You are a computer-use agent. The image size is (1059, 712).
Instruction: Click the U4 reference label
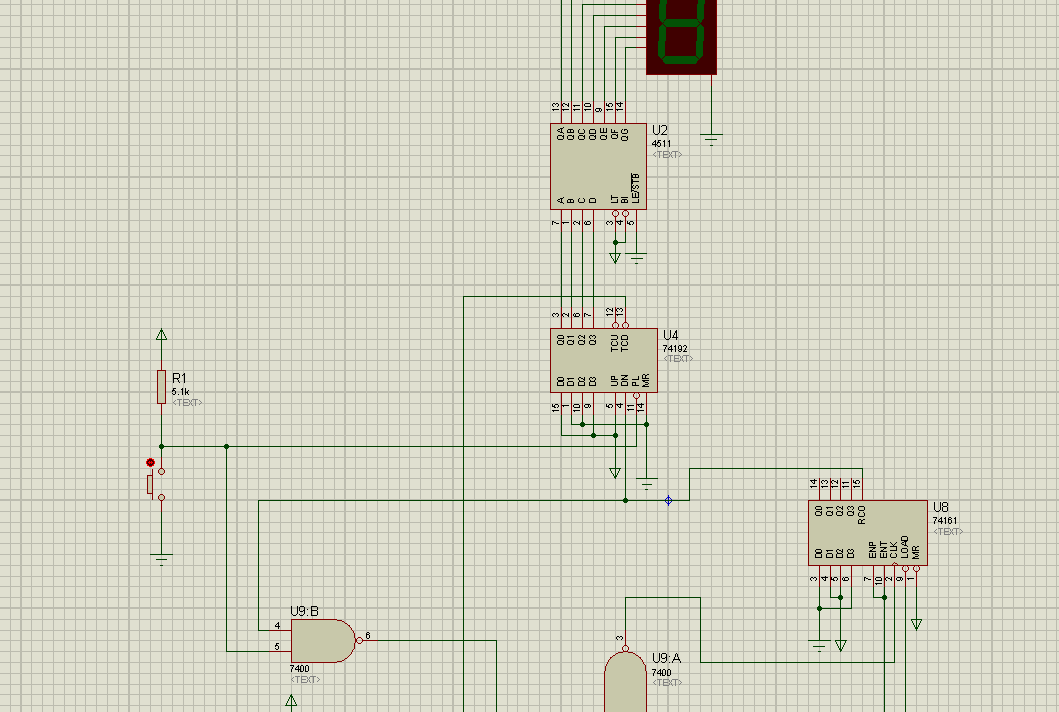pos(671,335)
